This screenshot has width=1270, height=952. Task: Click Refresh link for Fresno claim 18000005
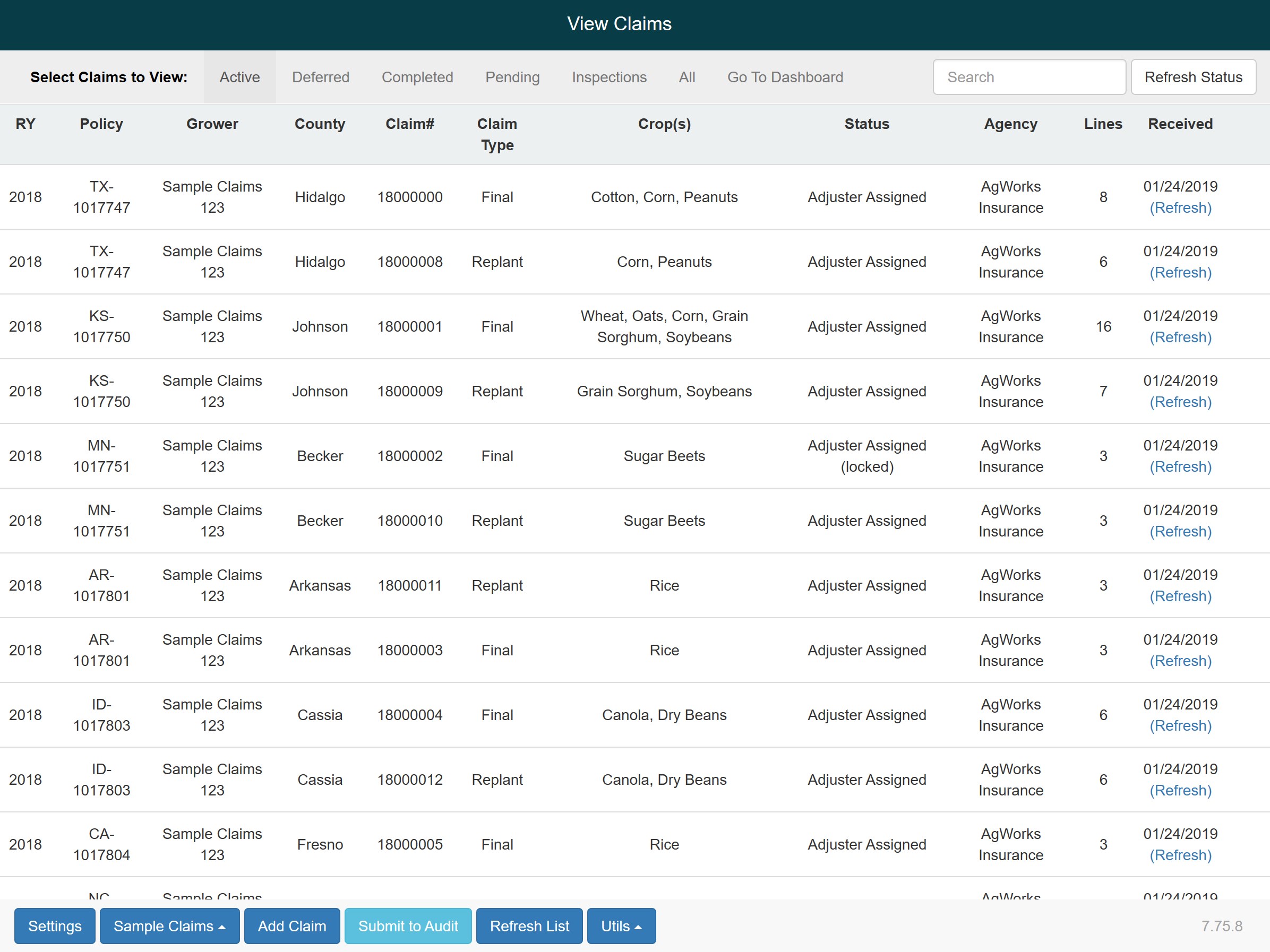coord(1180,855)
